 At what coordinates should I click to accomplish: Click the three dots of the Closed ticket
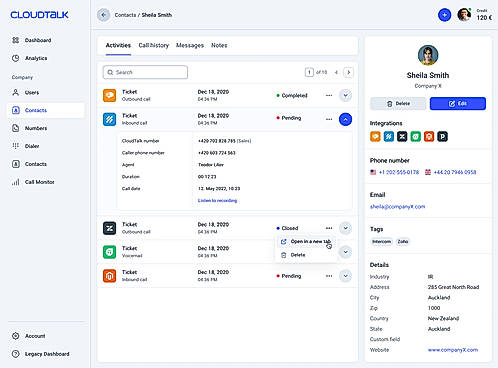329,228
